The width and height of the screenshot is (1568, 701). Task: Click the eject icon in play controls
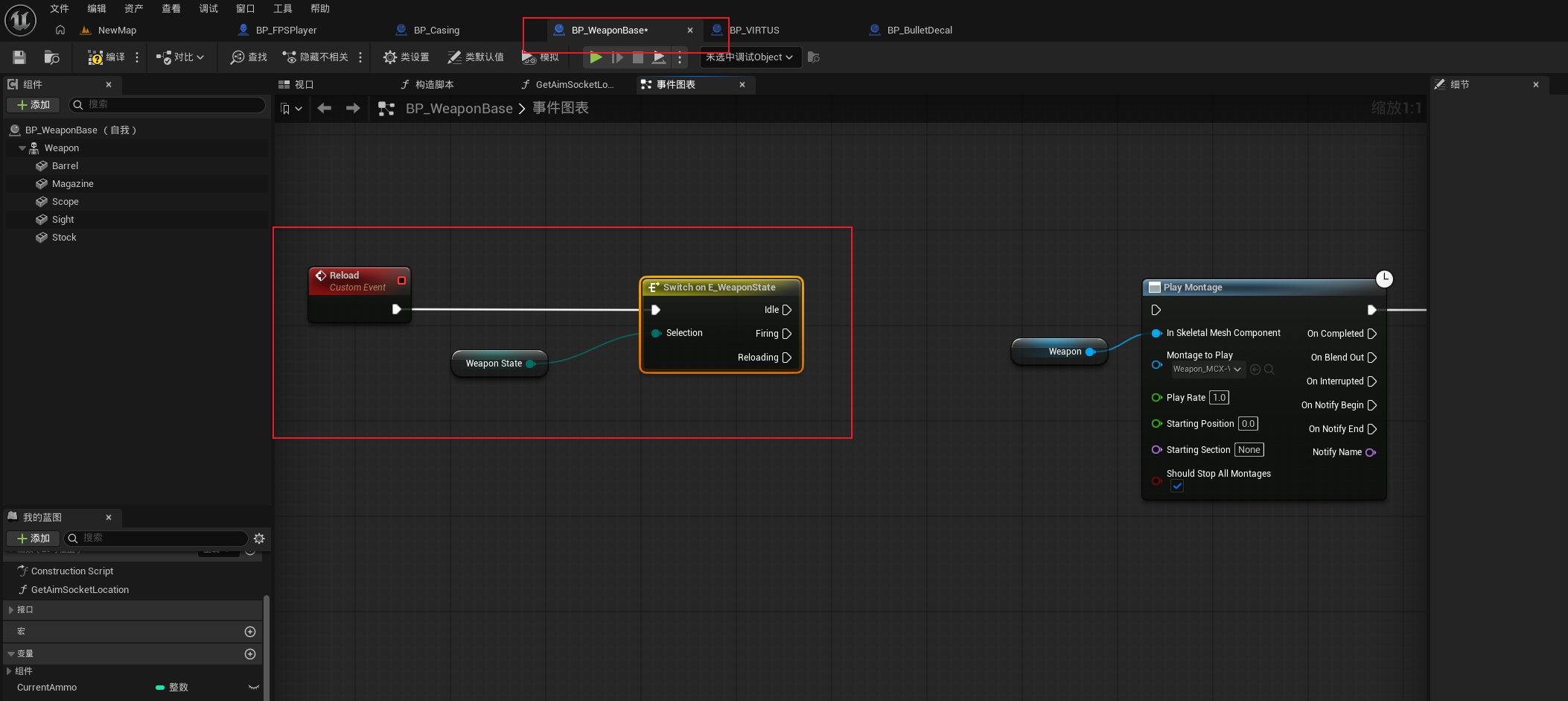(659, 57)
